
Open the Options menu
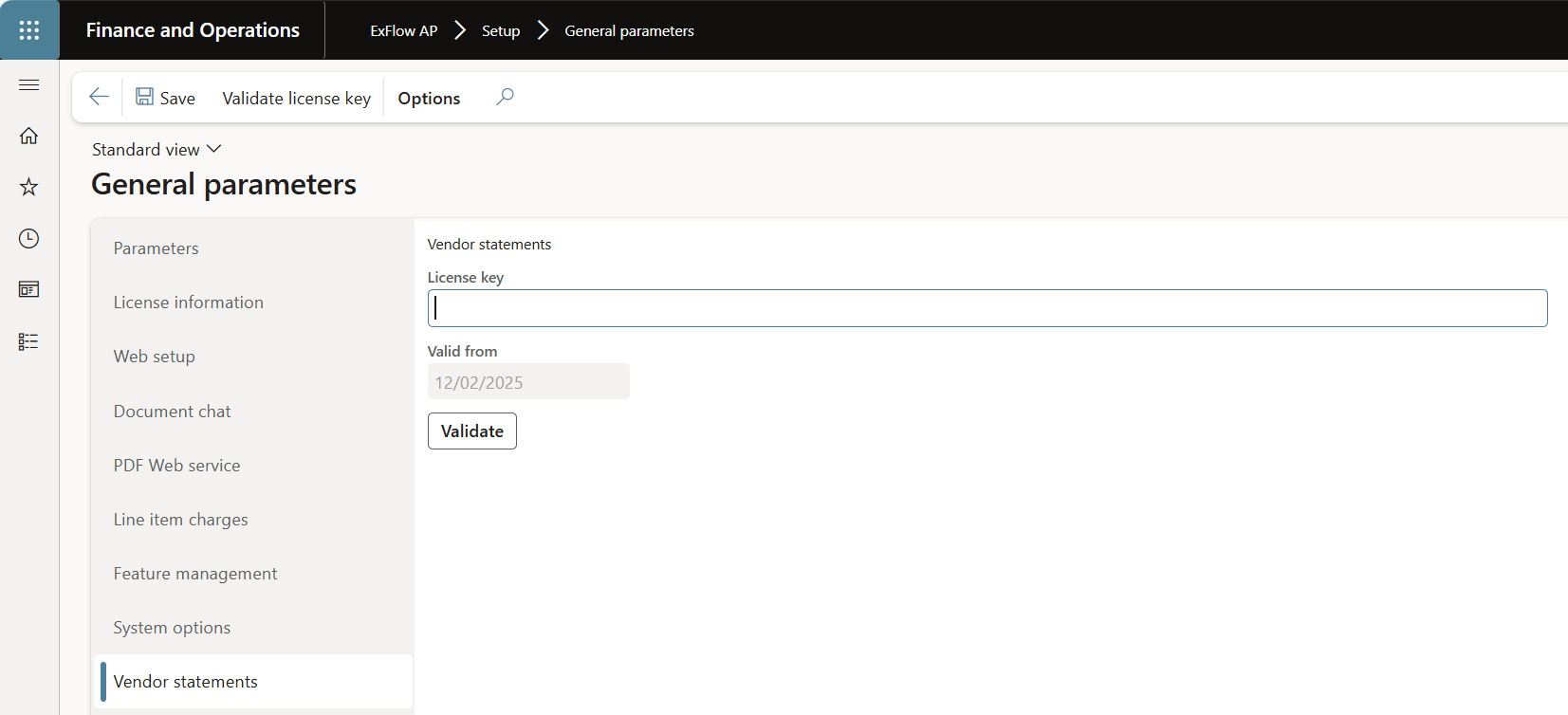pos(429,99)
